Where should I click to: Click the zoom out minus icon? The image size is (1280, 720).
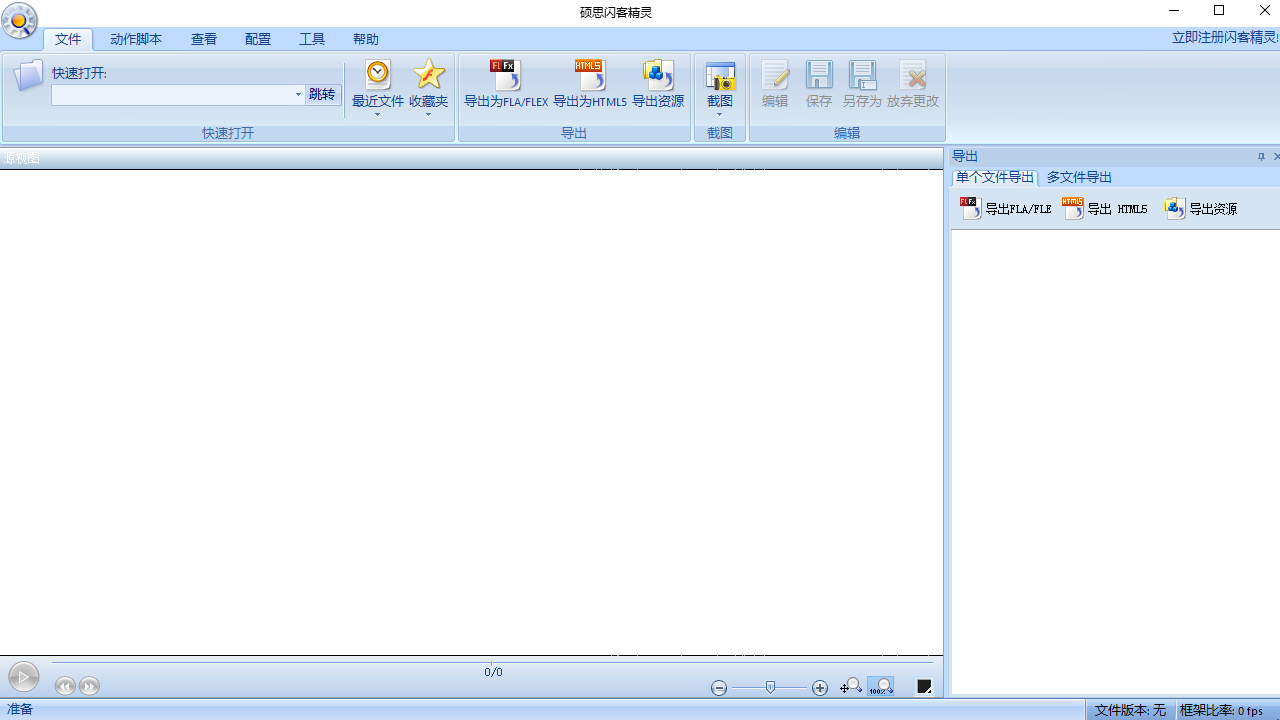(719, 688)
